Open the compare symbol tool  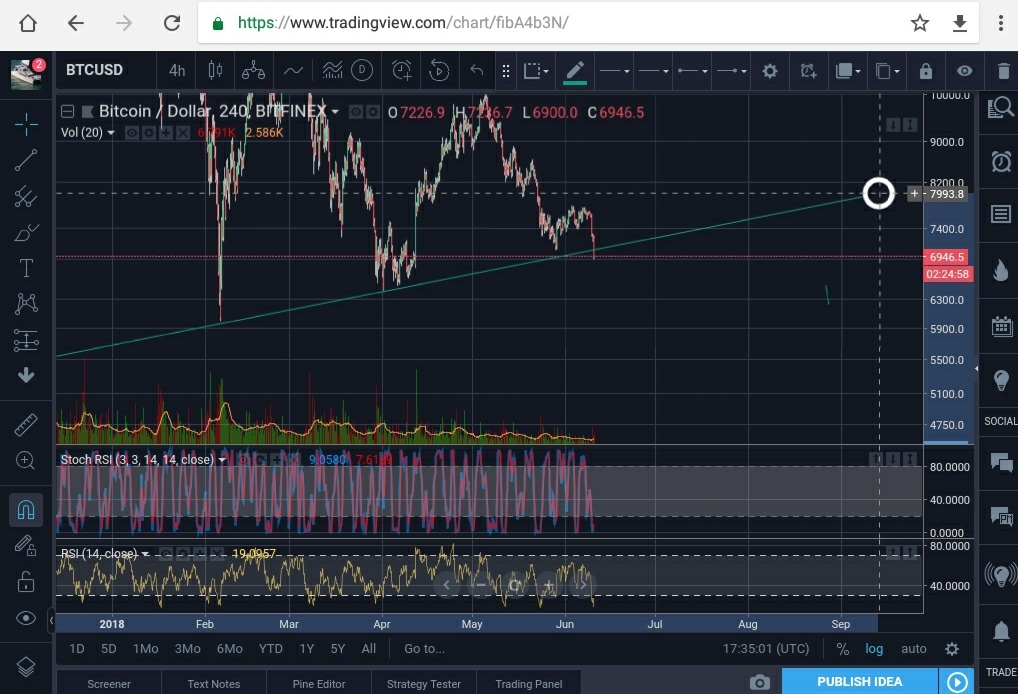(x=253, y=70)
